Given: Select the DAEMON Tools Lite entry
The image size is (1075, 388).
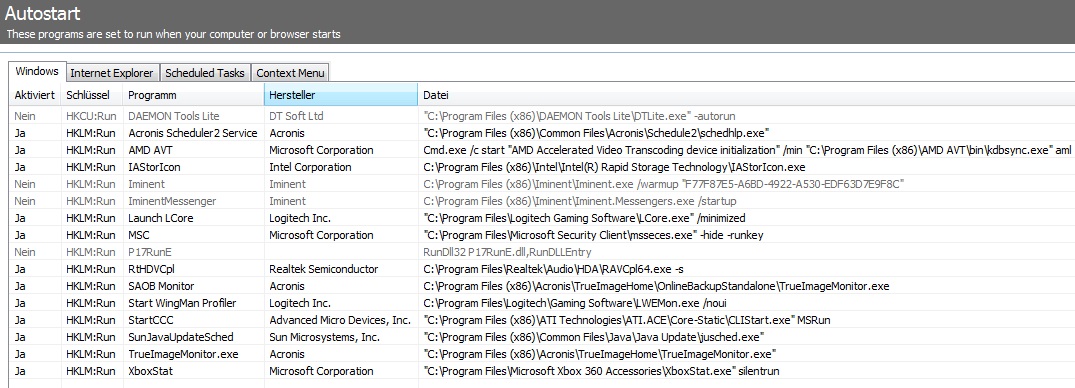Looking at the screenshot, I should [x=173, y=116].
